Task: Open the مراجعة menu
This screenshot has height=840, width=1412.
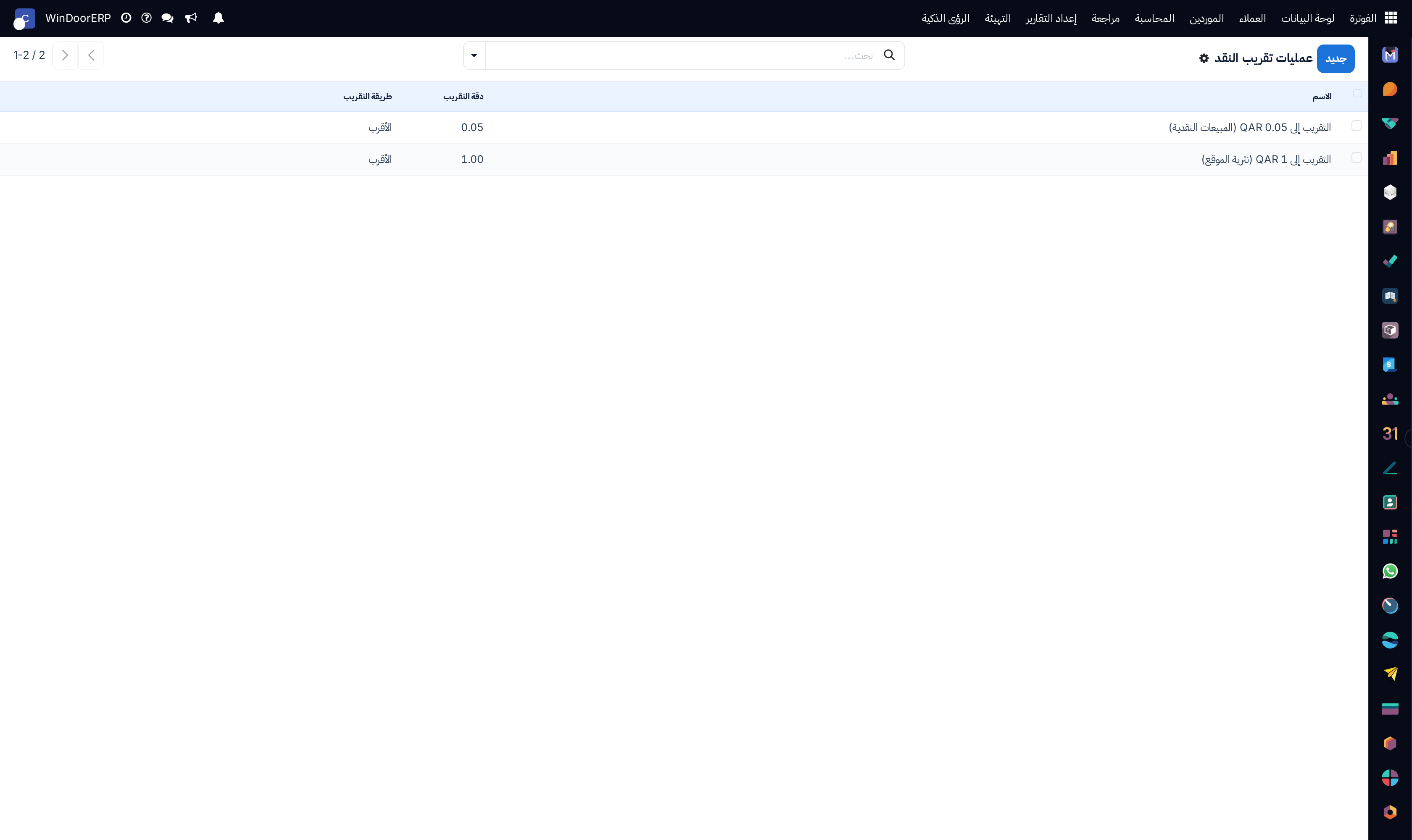Action: coord(1106,18)
